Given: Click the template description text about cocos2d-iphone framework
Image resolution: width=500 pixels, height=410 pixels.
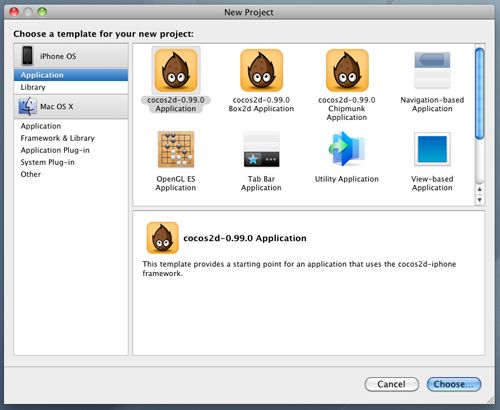Looking at the screenshot, I should [x=299, y=269].
